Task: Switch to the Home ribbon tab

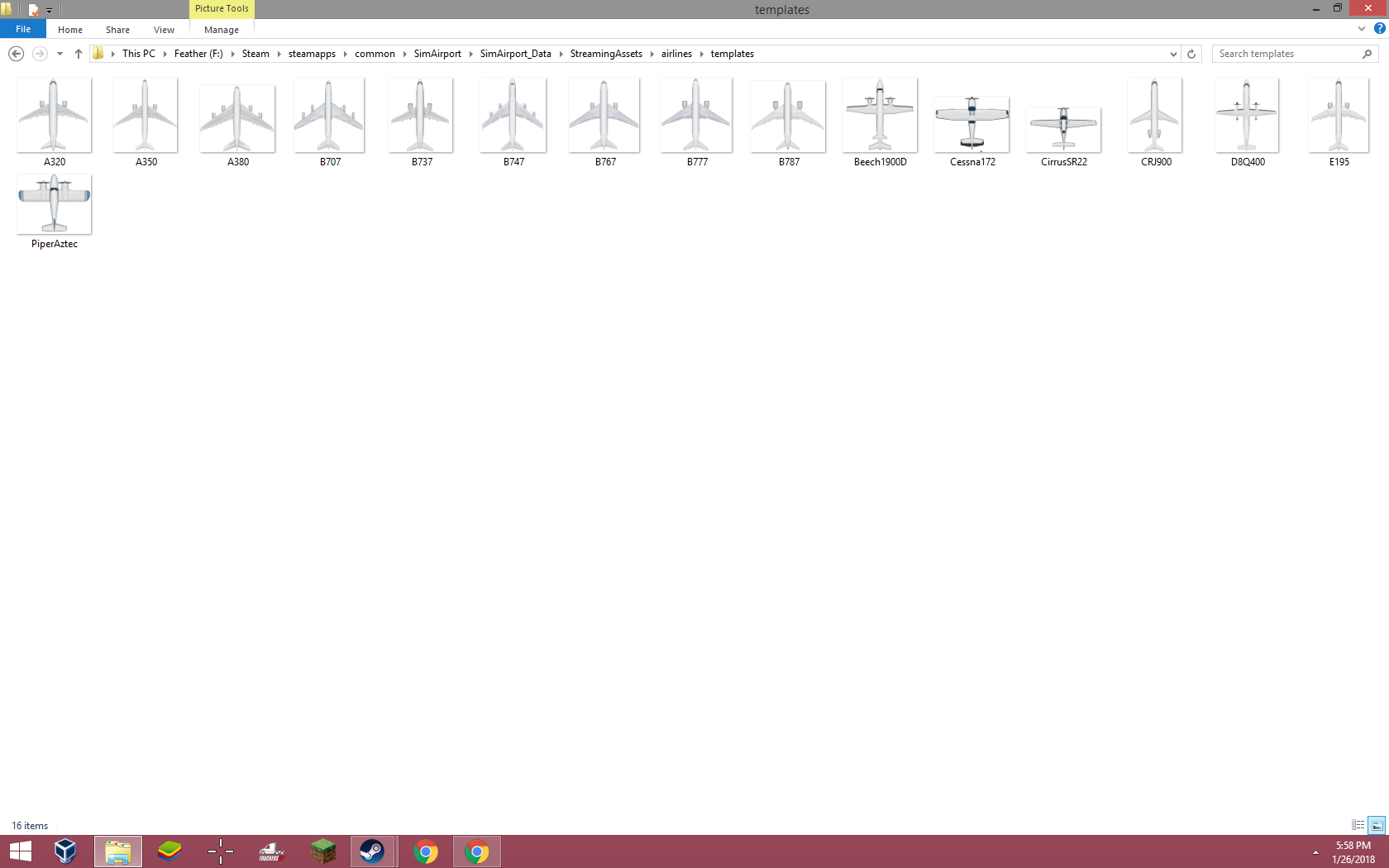Action: click(70, 30)
